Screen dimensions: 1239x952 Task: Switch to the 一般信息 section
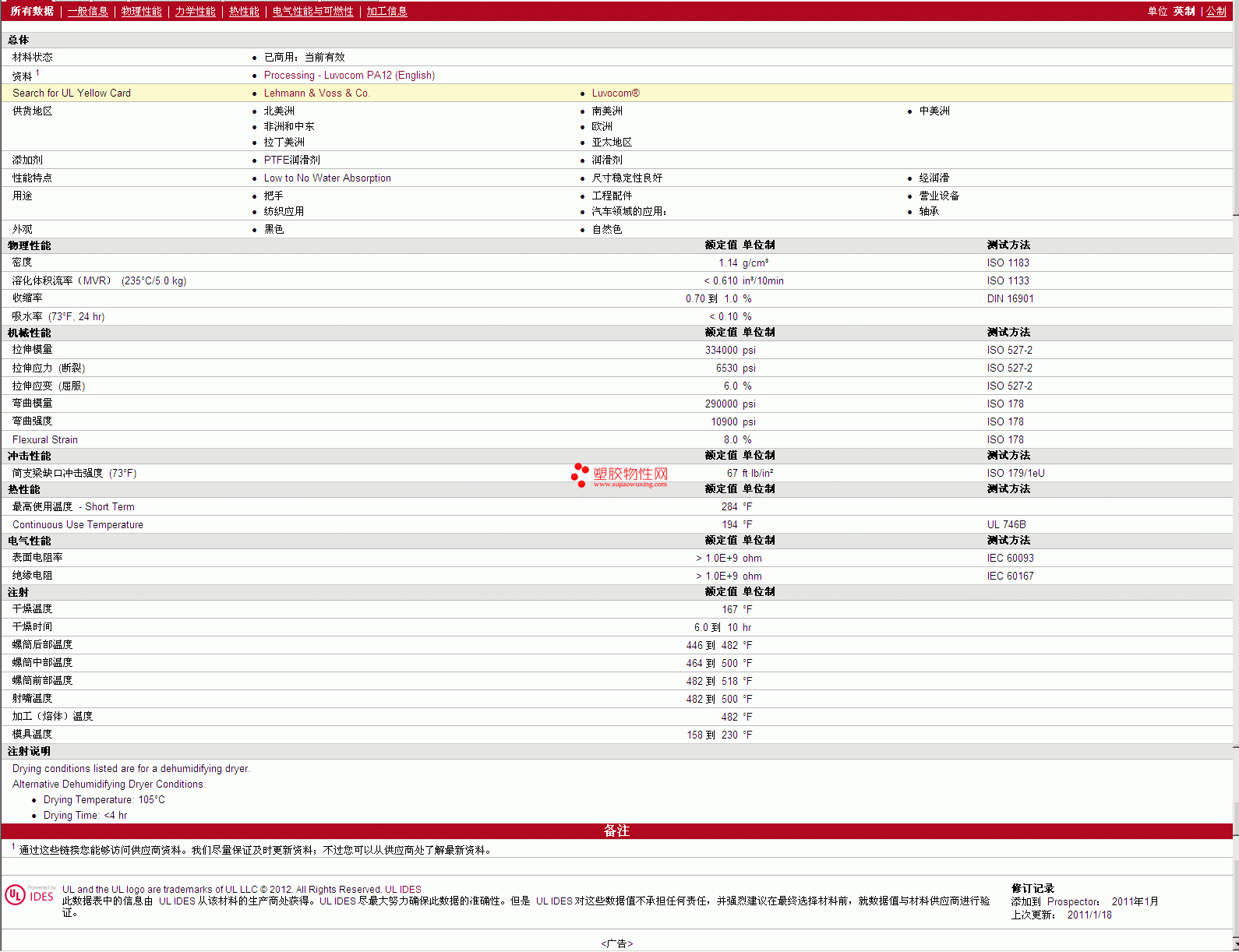click(x=87, y=11)
